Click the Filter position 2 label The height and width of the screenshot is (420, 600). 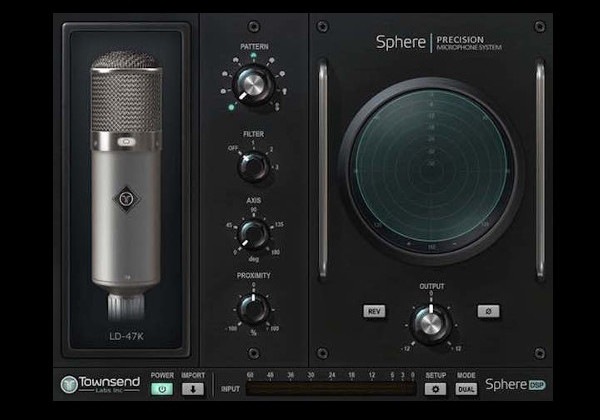(271, 149)
